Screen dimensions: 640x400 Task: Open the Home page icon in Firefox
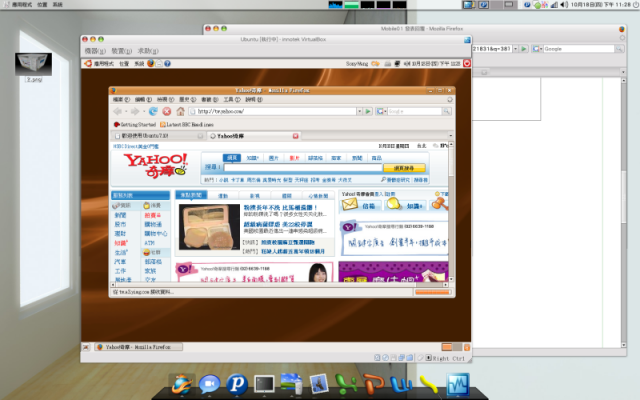coord(180,111)
